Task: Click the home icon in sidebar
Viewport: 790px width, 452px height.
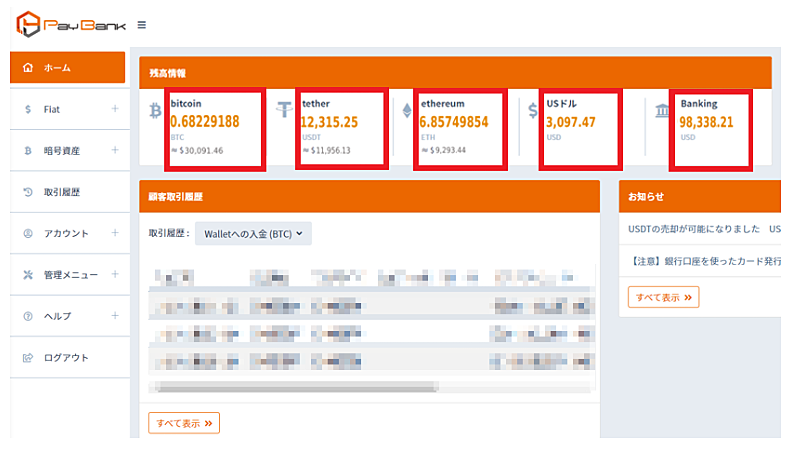Action: point(28,68)
